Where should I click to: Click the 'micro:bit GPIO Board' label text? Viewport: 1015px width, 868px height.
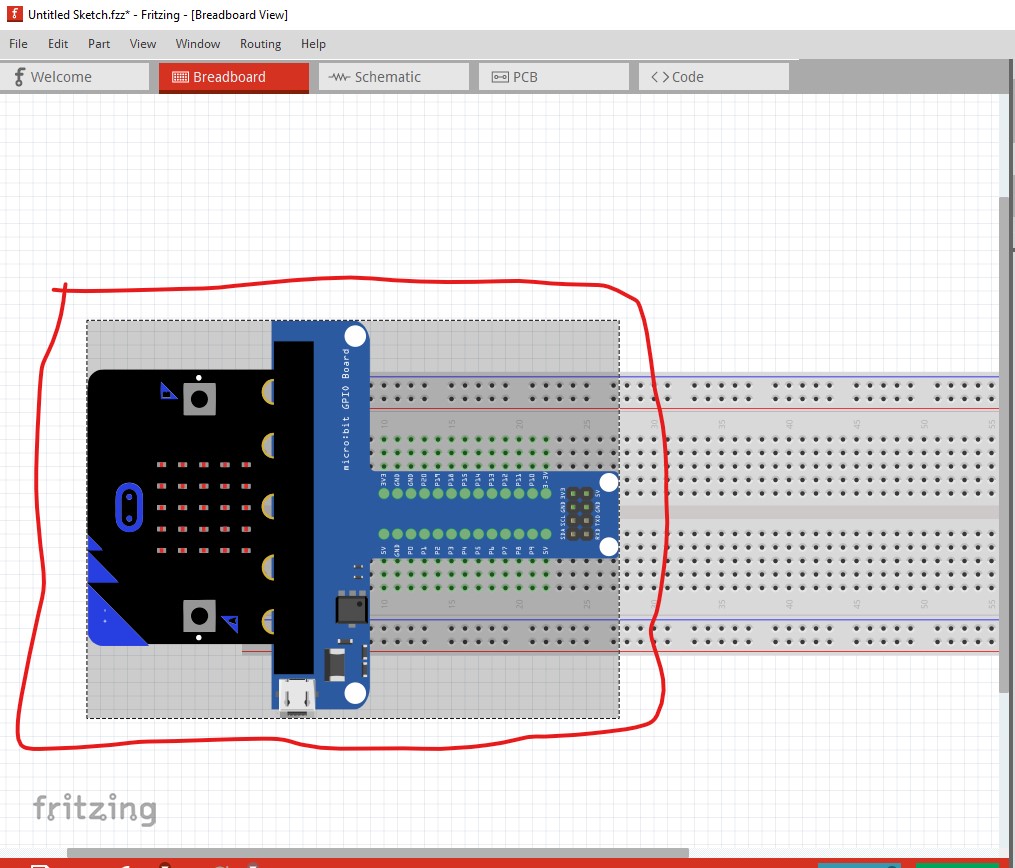click(x=346, y=409)
